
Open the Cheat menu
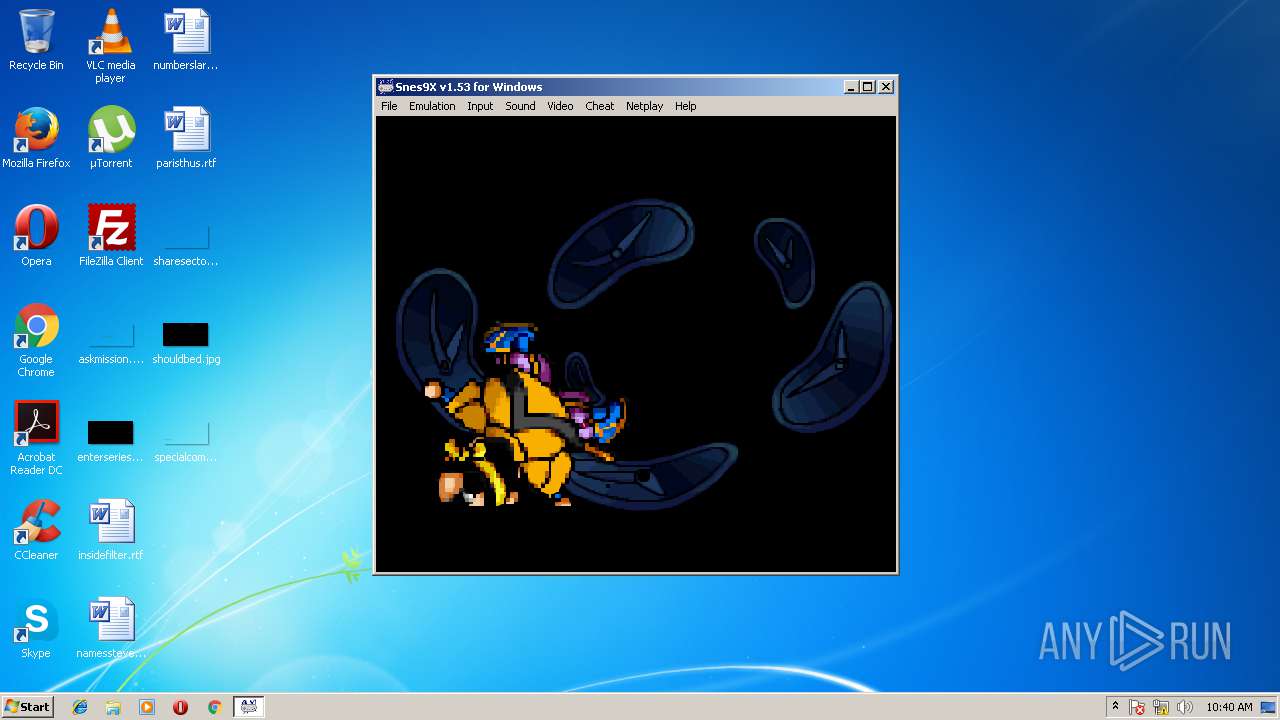click(x=600, y=106)
